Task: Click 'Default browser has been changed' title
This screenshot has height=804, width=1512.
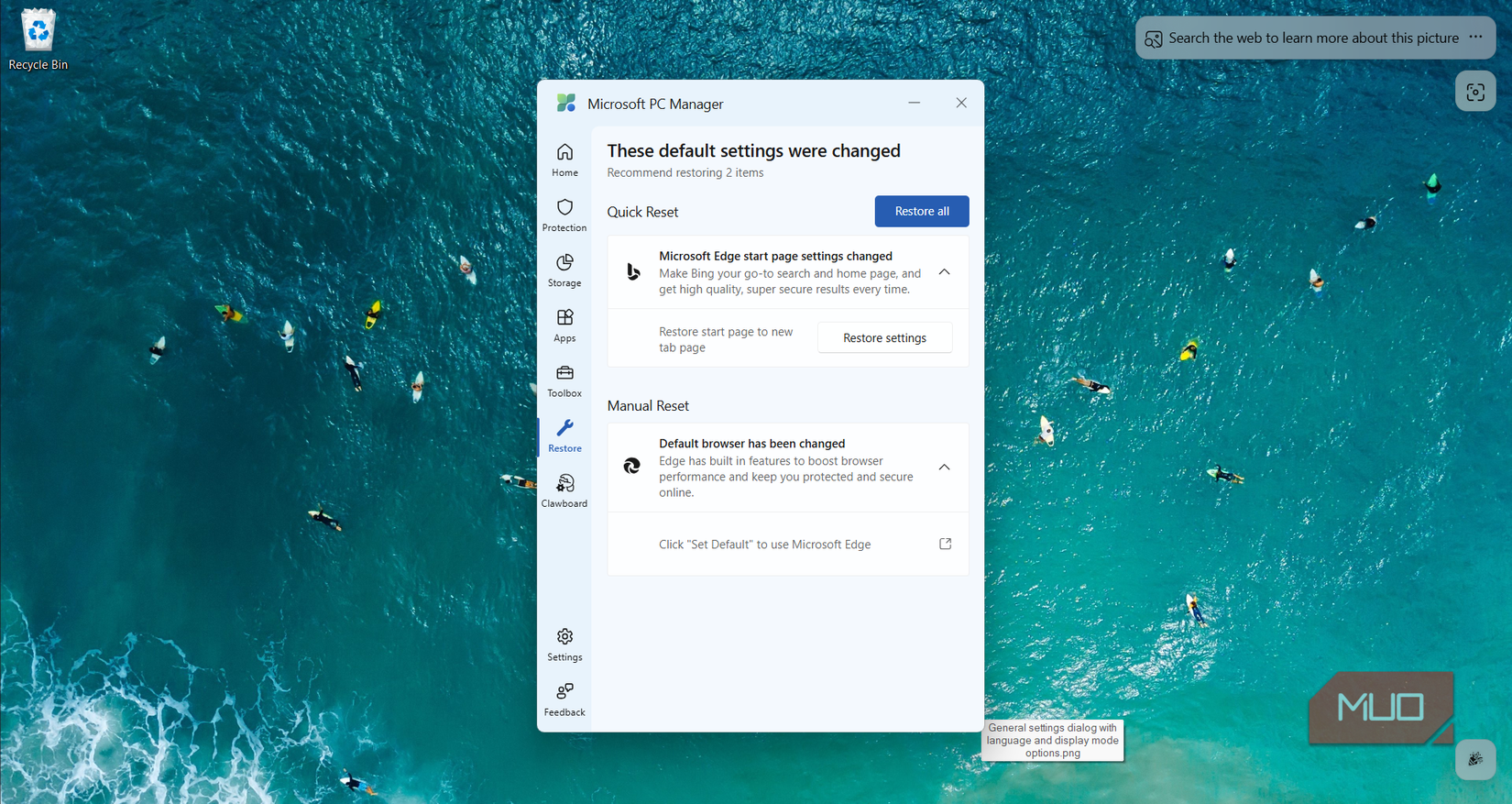Action: pos(751,444)
